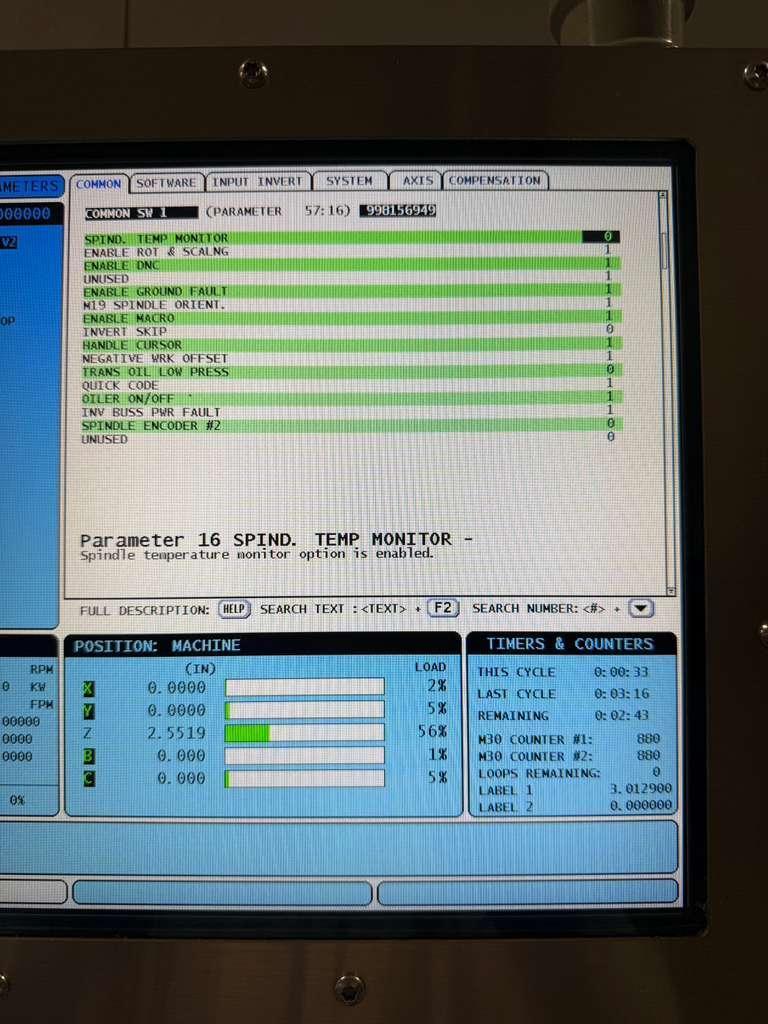The image size is (768, 1024).
Task: Select the C axis indicator in Position panel
Action: coord(89,778)
